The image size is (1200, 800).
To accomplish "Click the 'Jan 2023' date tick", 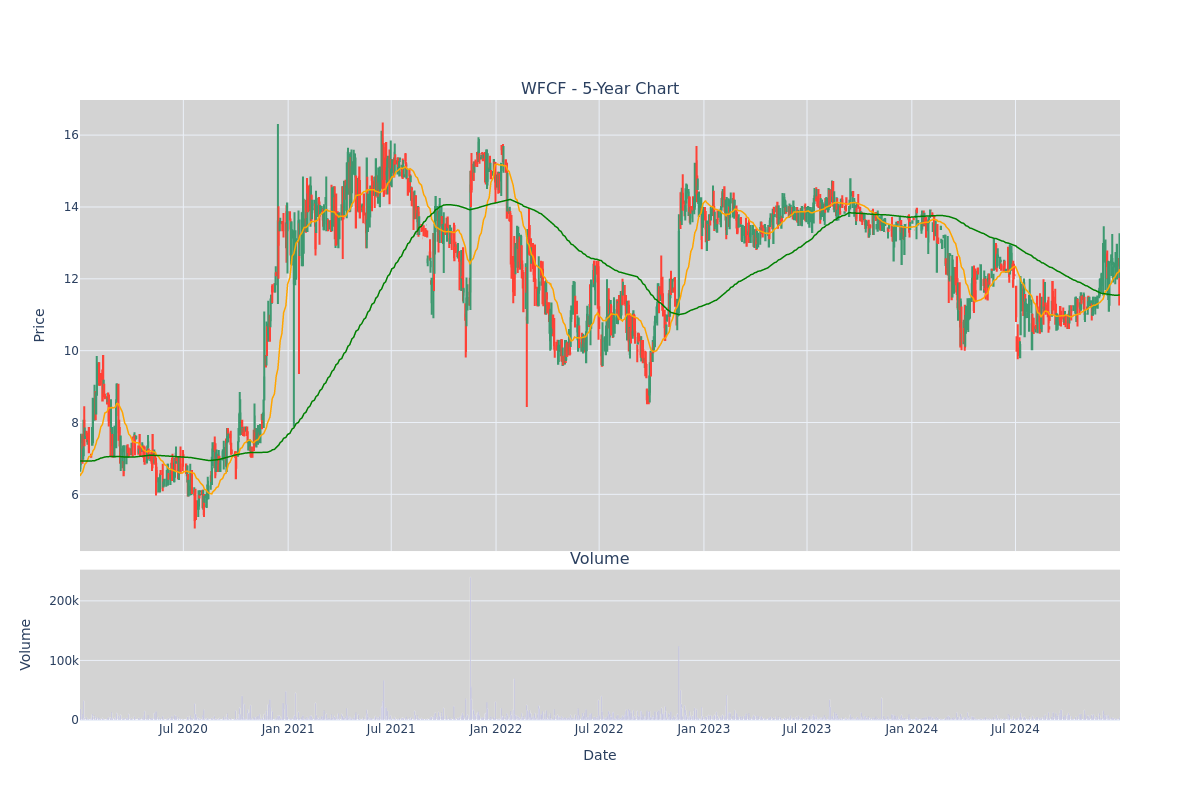I will click(704, 729).
